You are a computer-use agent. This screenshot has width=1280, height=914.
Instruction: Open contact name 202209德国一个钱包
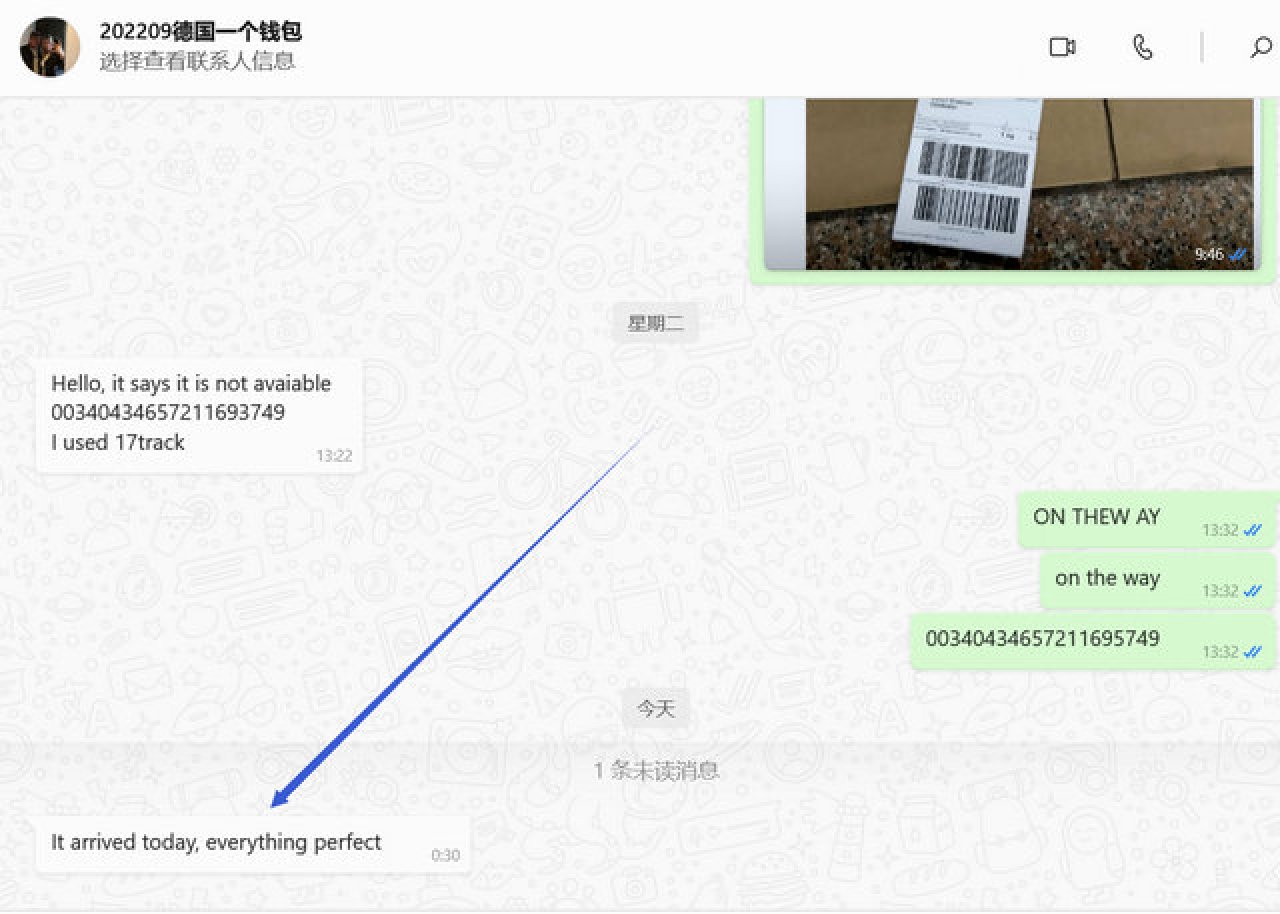(x=200, y=31)
